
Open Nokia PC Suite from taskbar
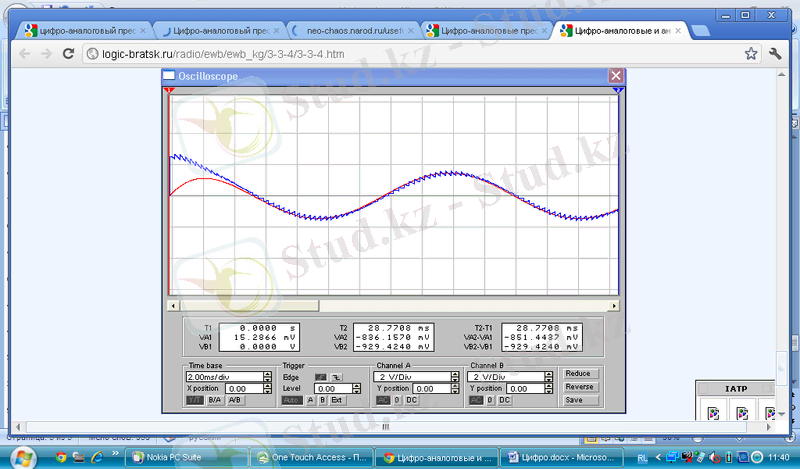point(180,458)
